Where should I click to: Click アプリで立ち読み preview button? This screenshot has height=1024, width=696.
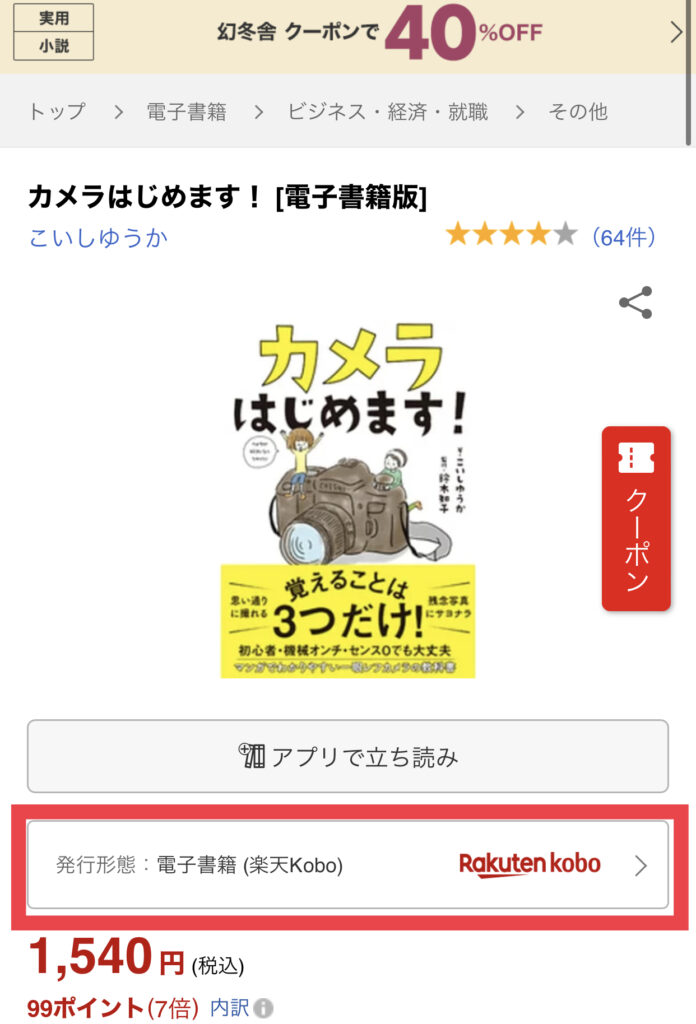pyautogui.click(x=348, y=756)
